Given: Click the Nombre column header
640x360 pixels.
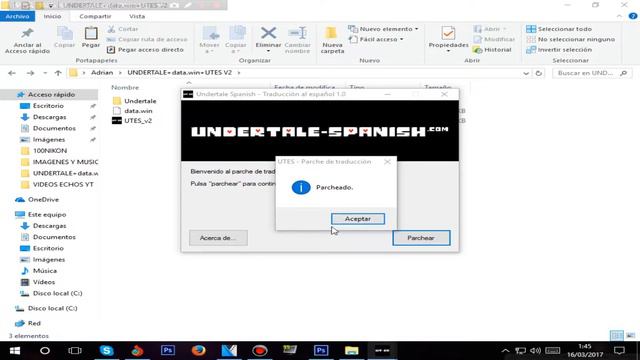Looking at the screenshot, I should click(125, 87).
